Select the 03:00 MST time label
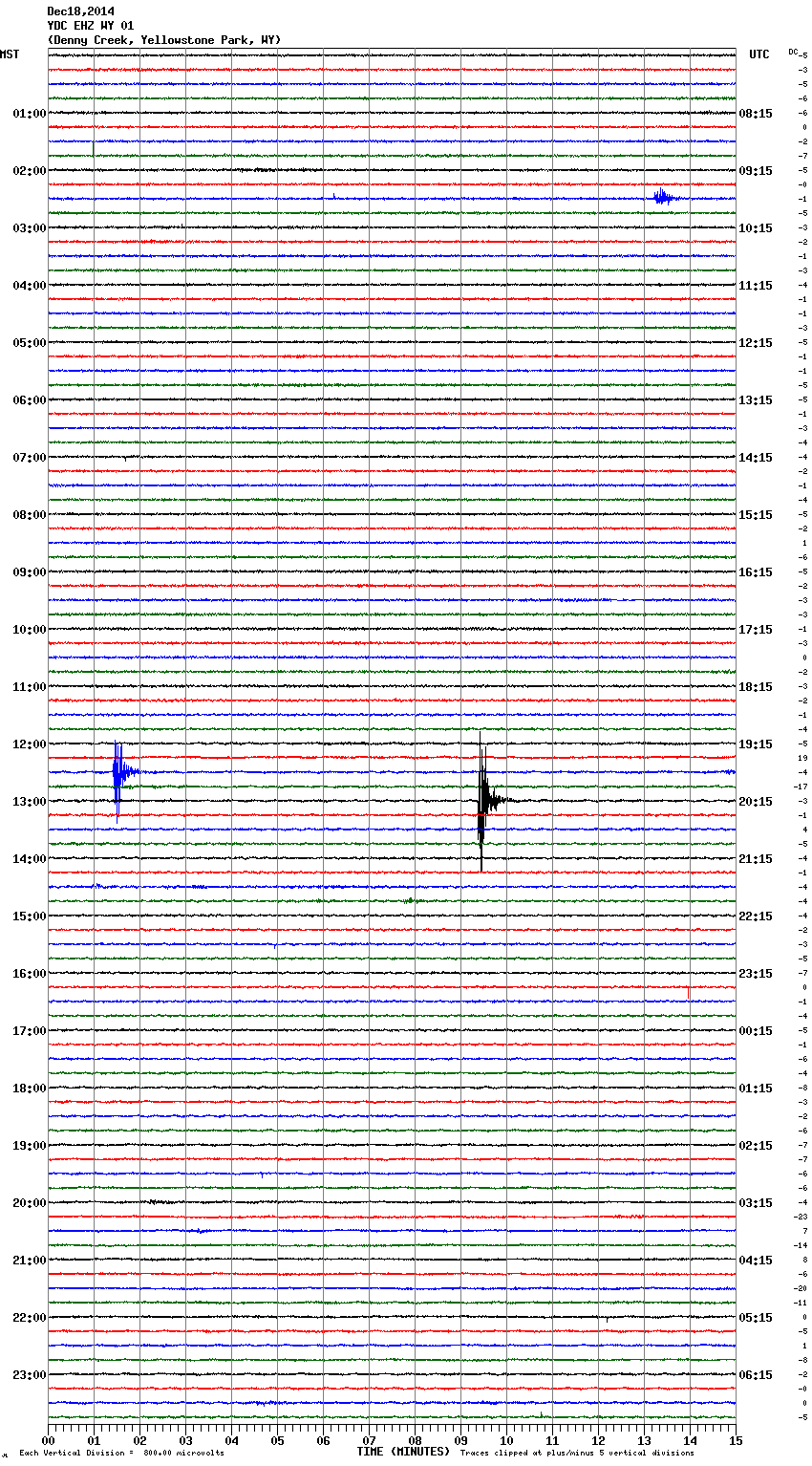 [x=29, y=227]
